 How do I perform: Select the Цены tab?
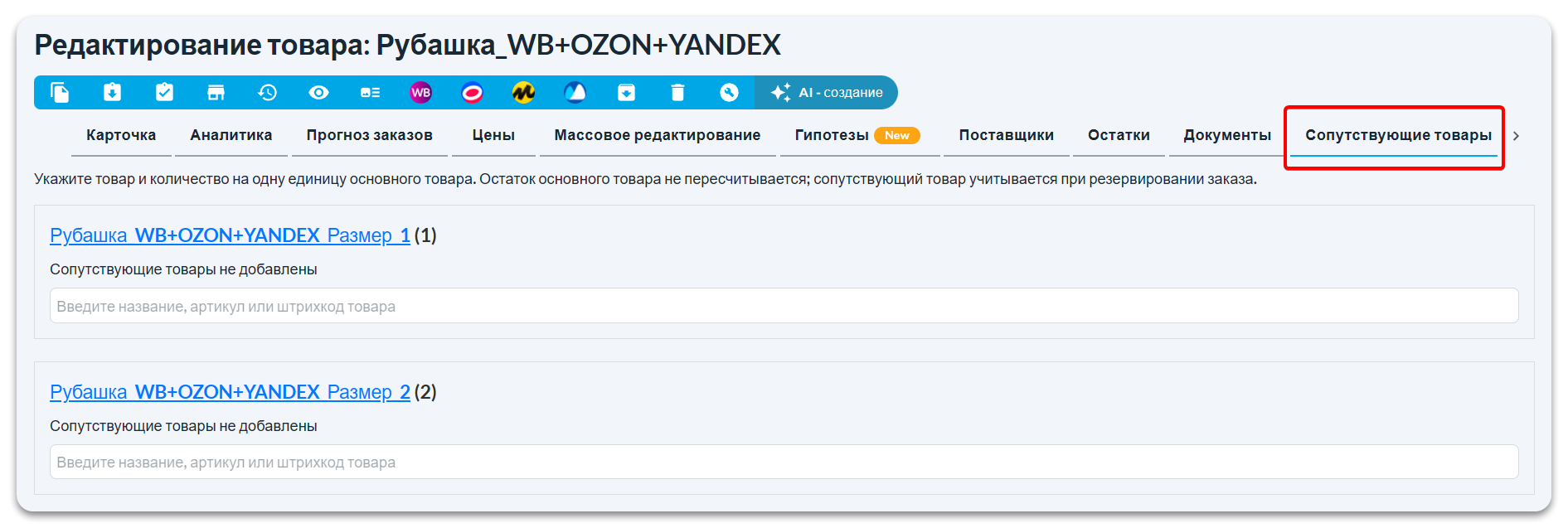(x=493, y=135)
